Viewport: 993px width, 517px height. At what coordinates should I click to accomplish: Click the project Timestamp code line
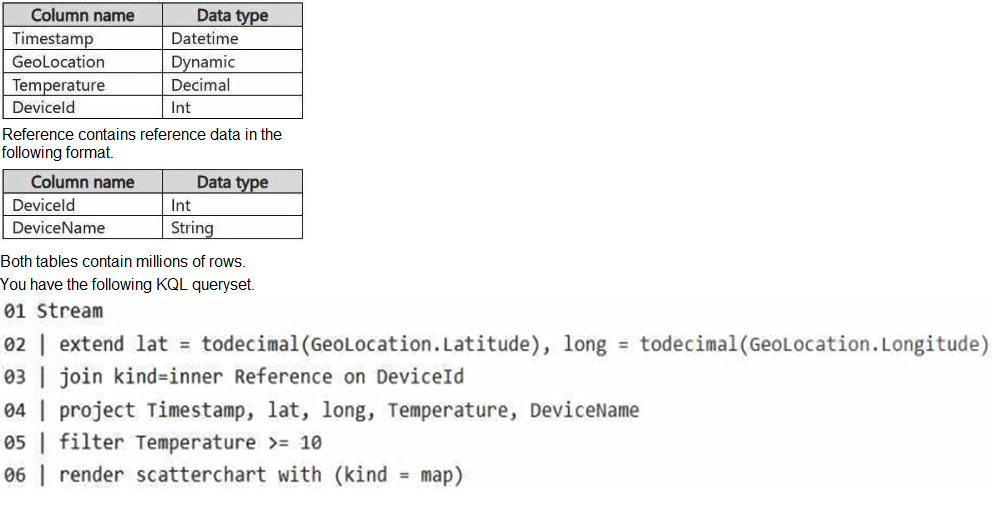click(321, 410)
